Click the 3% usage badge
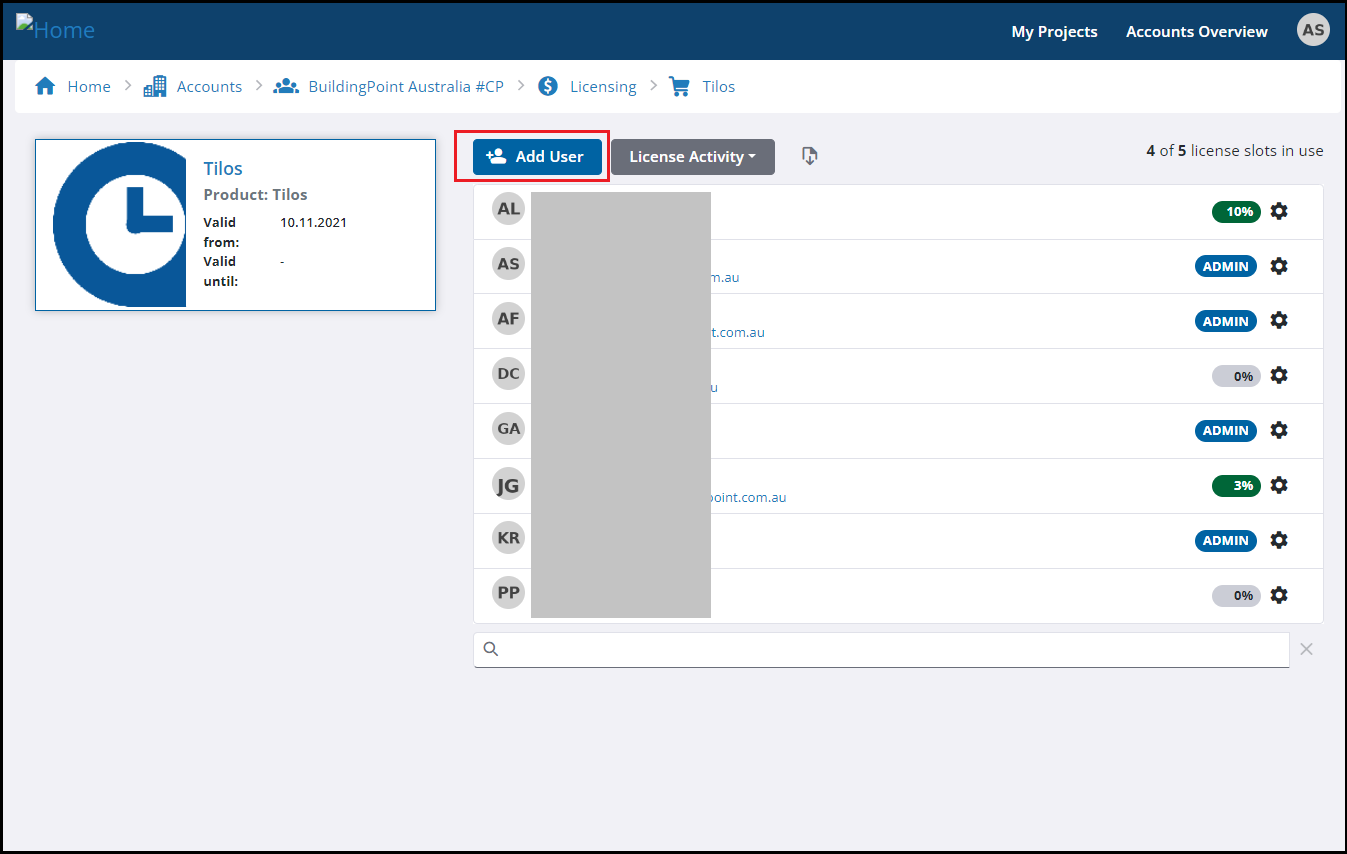Image resolution: width=1347 pixels, height=854 pixels. point(1236,486)
